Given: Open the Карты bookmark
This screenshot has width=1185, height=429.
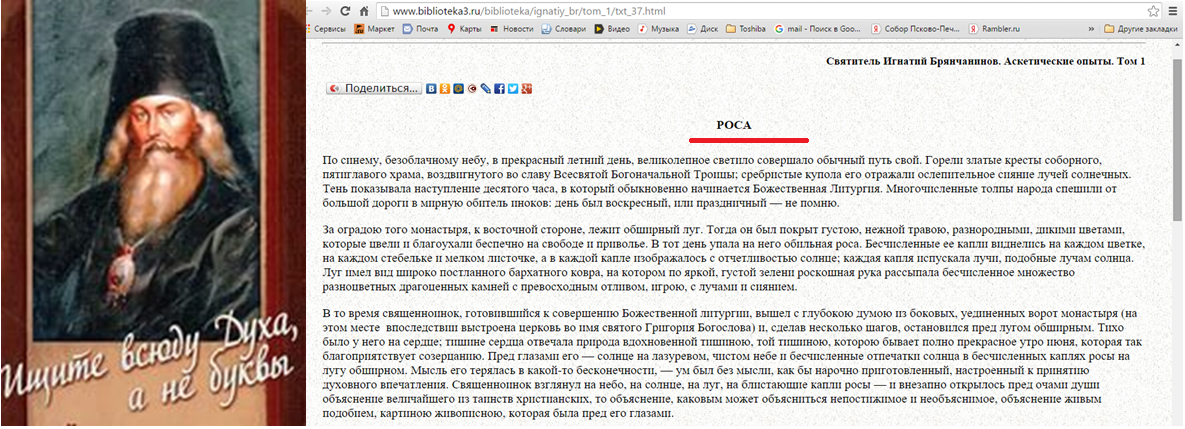Looking at the screenshot, I should click(463, 29).
